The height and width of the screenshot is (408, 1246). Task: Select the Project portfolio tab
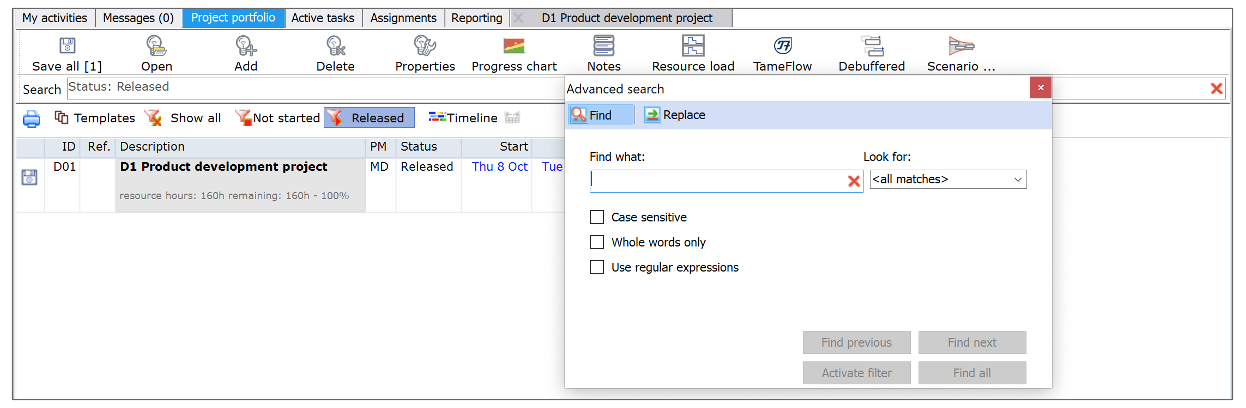[x=233, y=18]
